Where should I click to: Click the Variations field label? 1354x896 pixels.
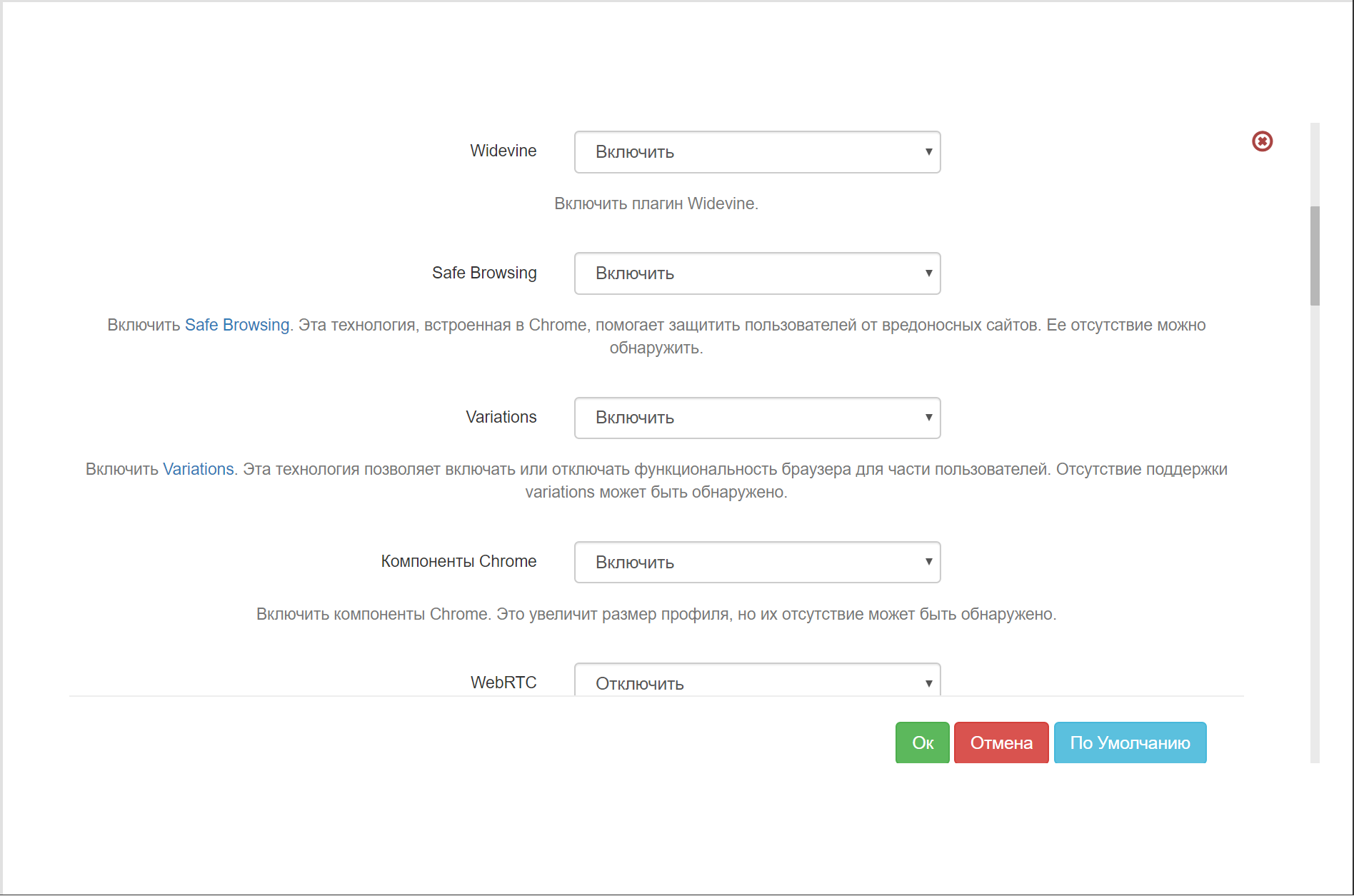click(x=501, y=417)
